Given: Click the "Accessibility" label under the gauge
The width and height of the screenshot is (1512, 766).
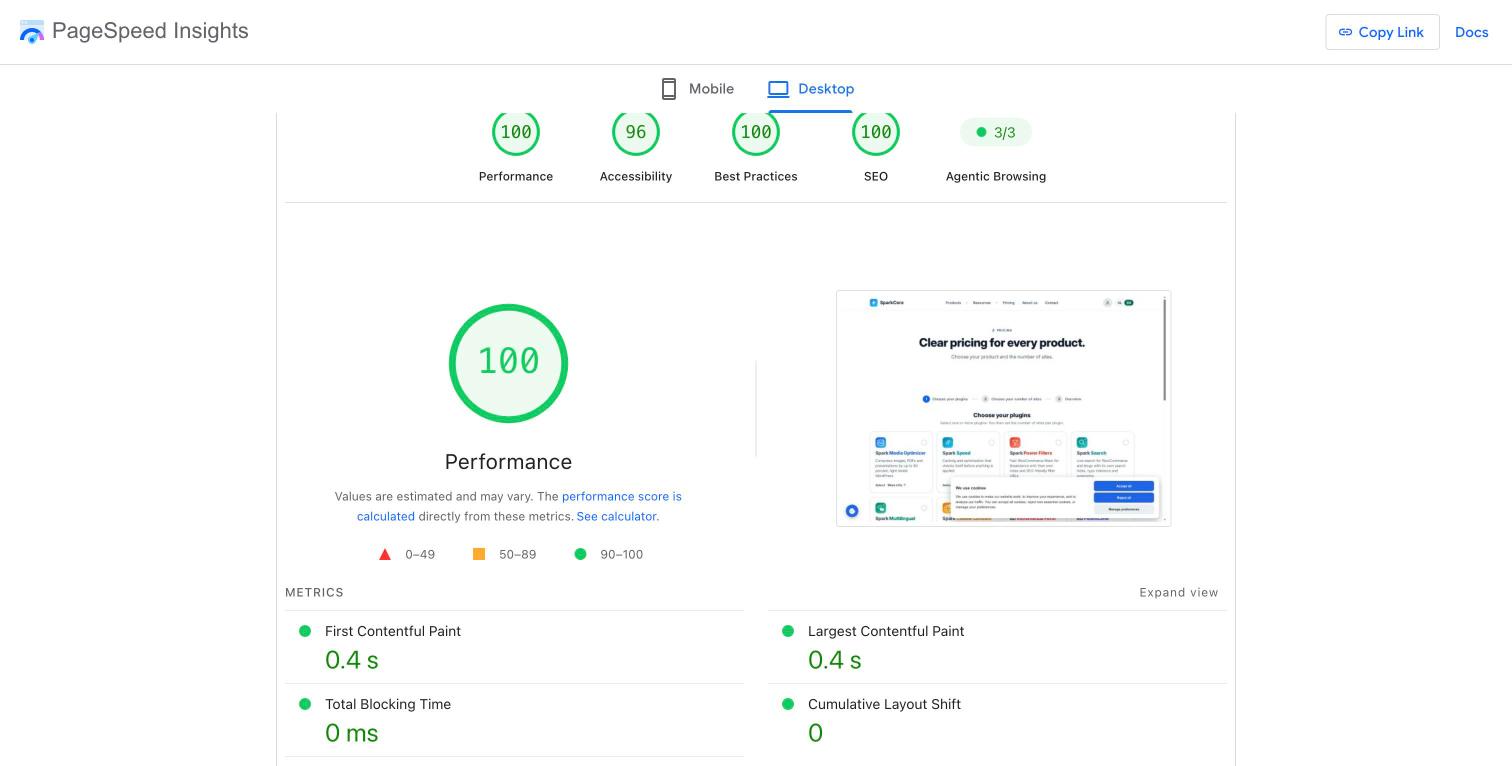Looking at the screenshot, I should [x=636, y=176].
